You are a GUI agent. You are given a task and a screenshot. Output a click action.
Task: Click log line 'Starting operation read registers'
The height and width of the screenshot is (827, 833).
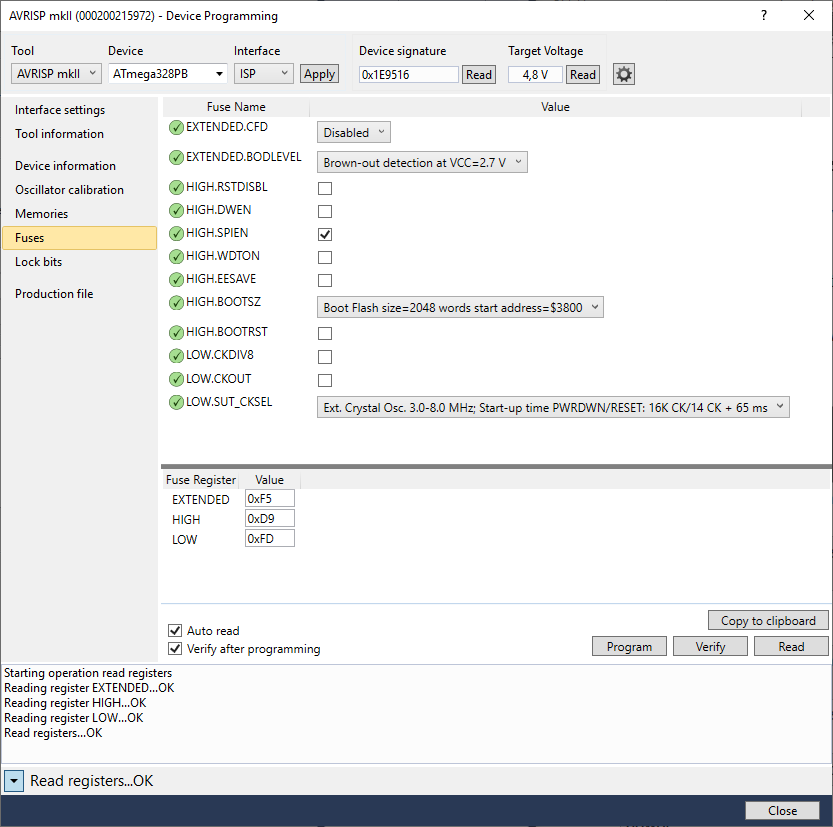point(88,673)
